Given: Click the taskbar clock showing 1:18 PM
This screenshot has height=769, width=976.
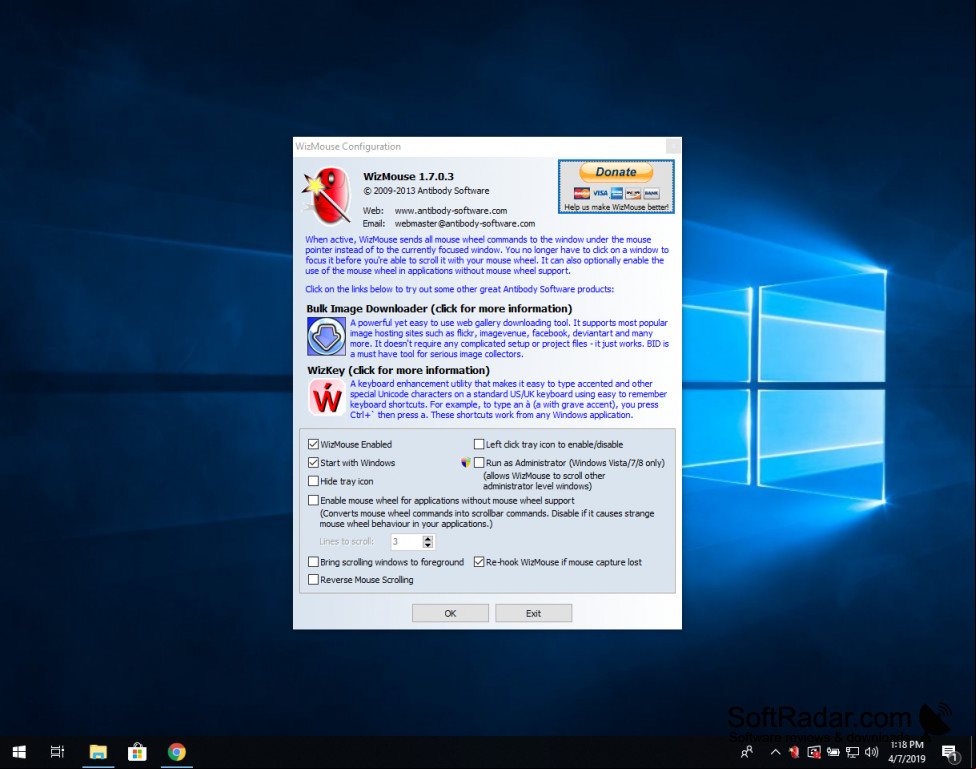Looking at the screenshot, I should click(x=907, y=752).
